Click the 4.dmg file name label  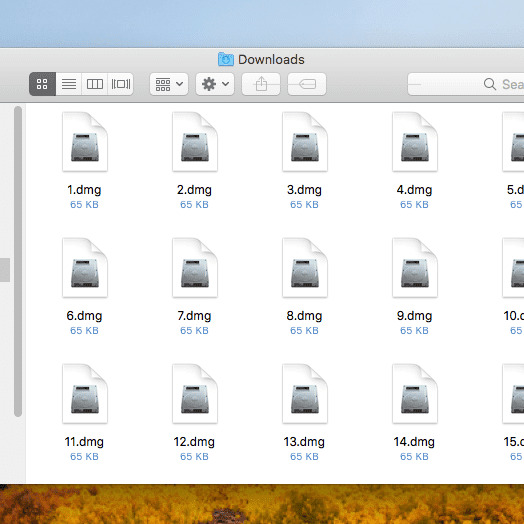click(414, 190)
